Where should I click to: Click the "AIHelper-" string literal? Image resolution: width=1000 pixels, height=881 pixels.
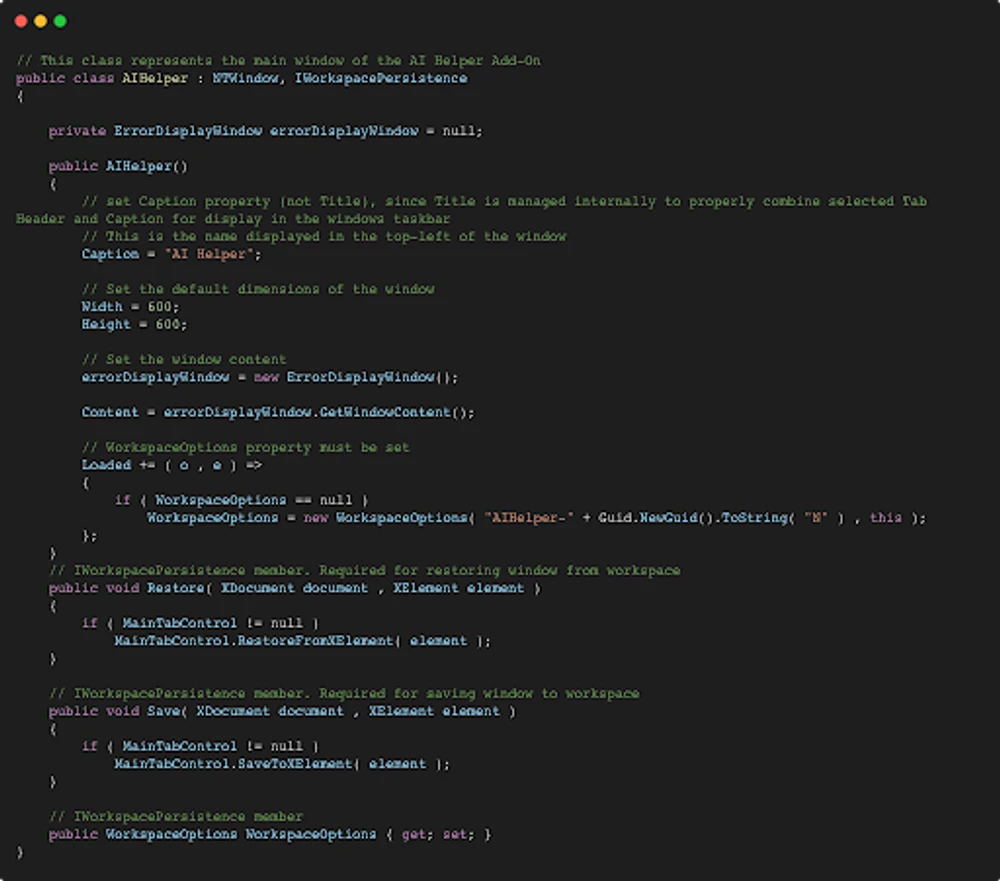click(529, 518)
